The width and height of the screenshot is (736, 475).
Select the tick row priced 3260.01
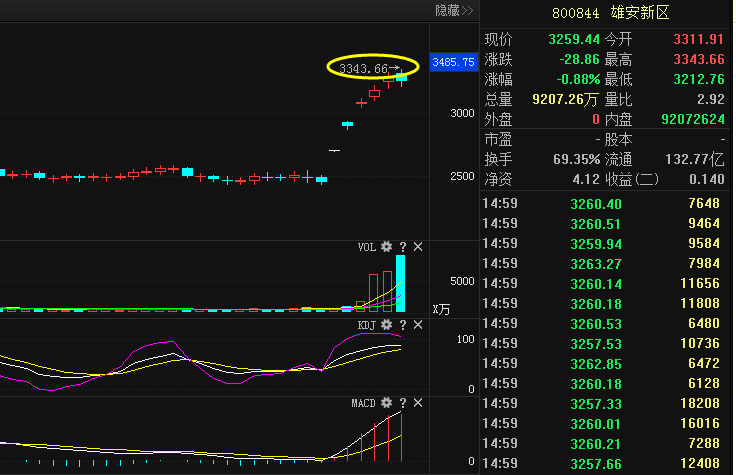[601, 424]
